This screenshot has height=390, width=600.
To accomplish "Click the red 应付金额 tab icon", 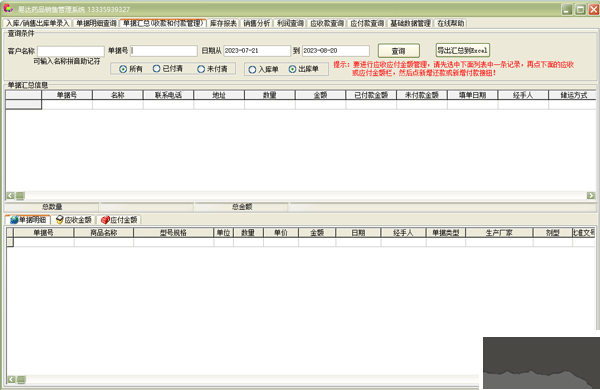I will coord(105,220).
